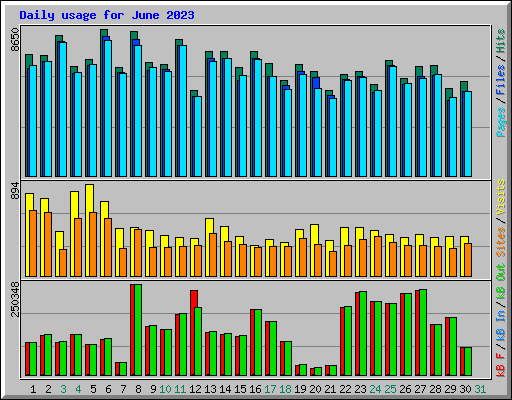Screen dimensions: 512x400
Task: Select the cyan pages bar for day 12
Action: [198, 137]
